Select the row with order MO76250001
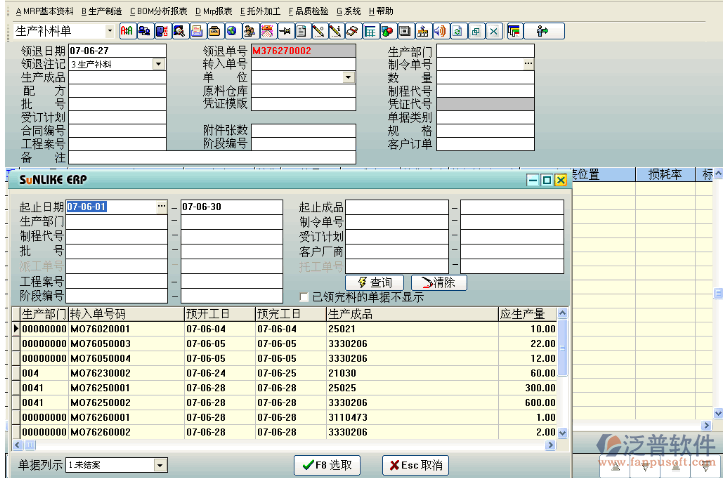Screen dimensions: 726x478 click(x=99, y=387)
